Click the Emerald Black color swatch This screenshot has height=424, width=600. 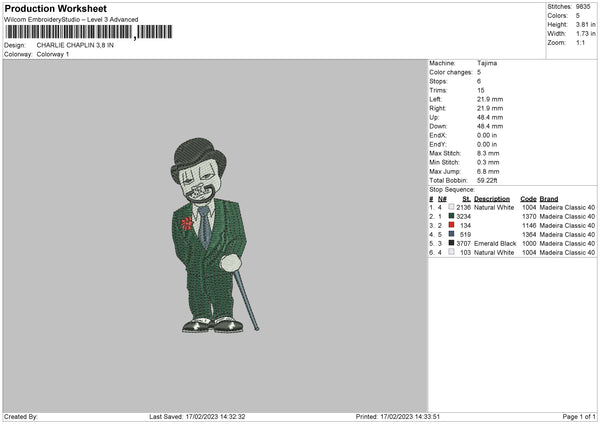coord(451,243)
